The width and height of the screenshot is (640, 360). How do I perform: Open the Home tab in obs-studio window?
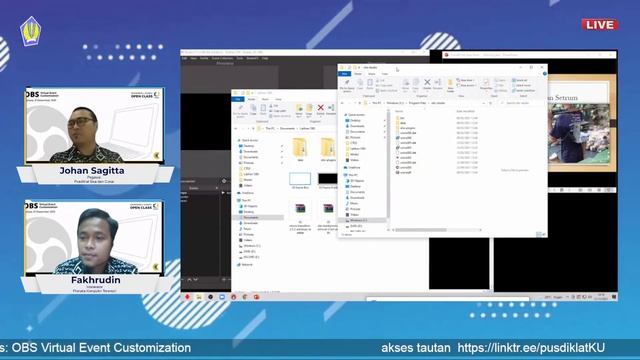tap(358, 74)
